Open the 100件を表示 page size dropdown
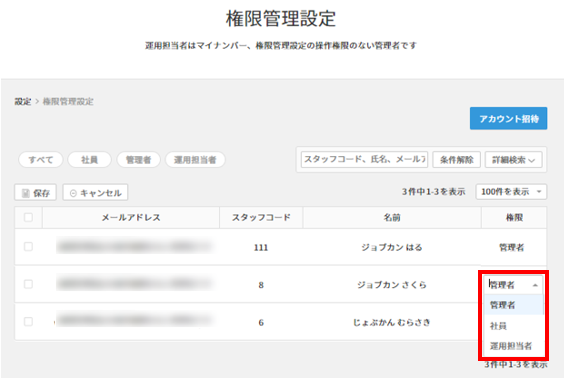This screenshot has width=565, height=379. (x=511, y=192)
